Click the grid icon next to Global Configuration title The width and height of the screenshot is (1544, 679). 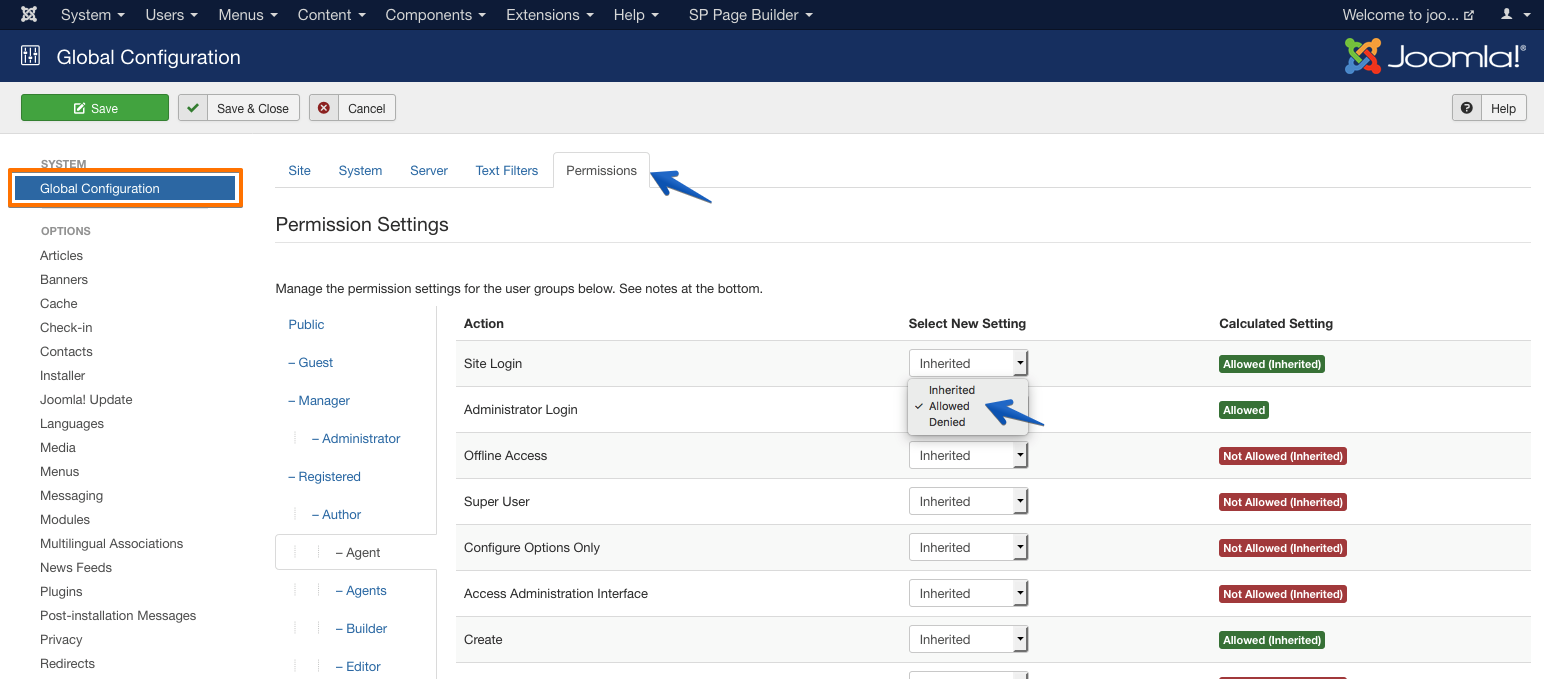(30, 56)
